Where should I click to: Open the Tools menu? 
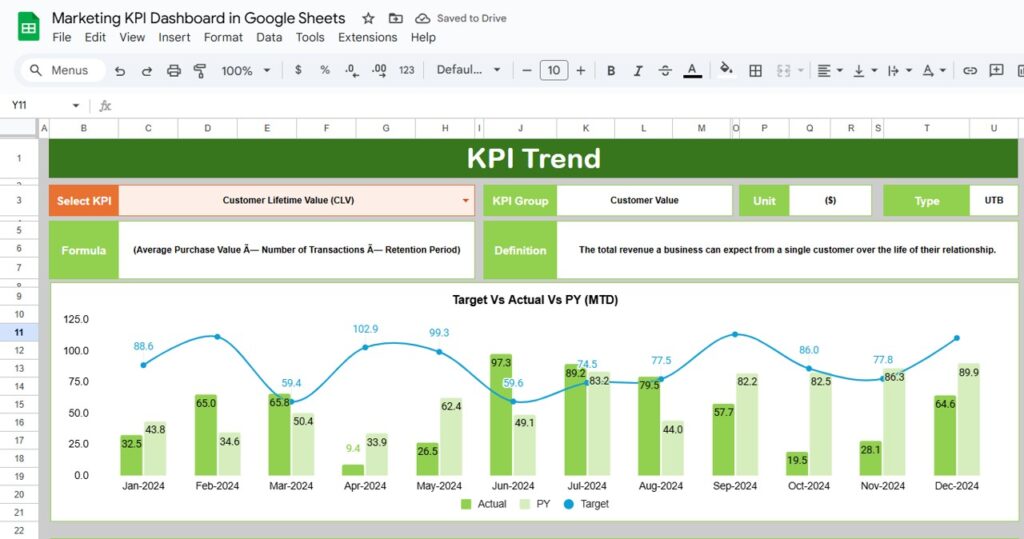(x=310, y=37)
